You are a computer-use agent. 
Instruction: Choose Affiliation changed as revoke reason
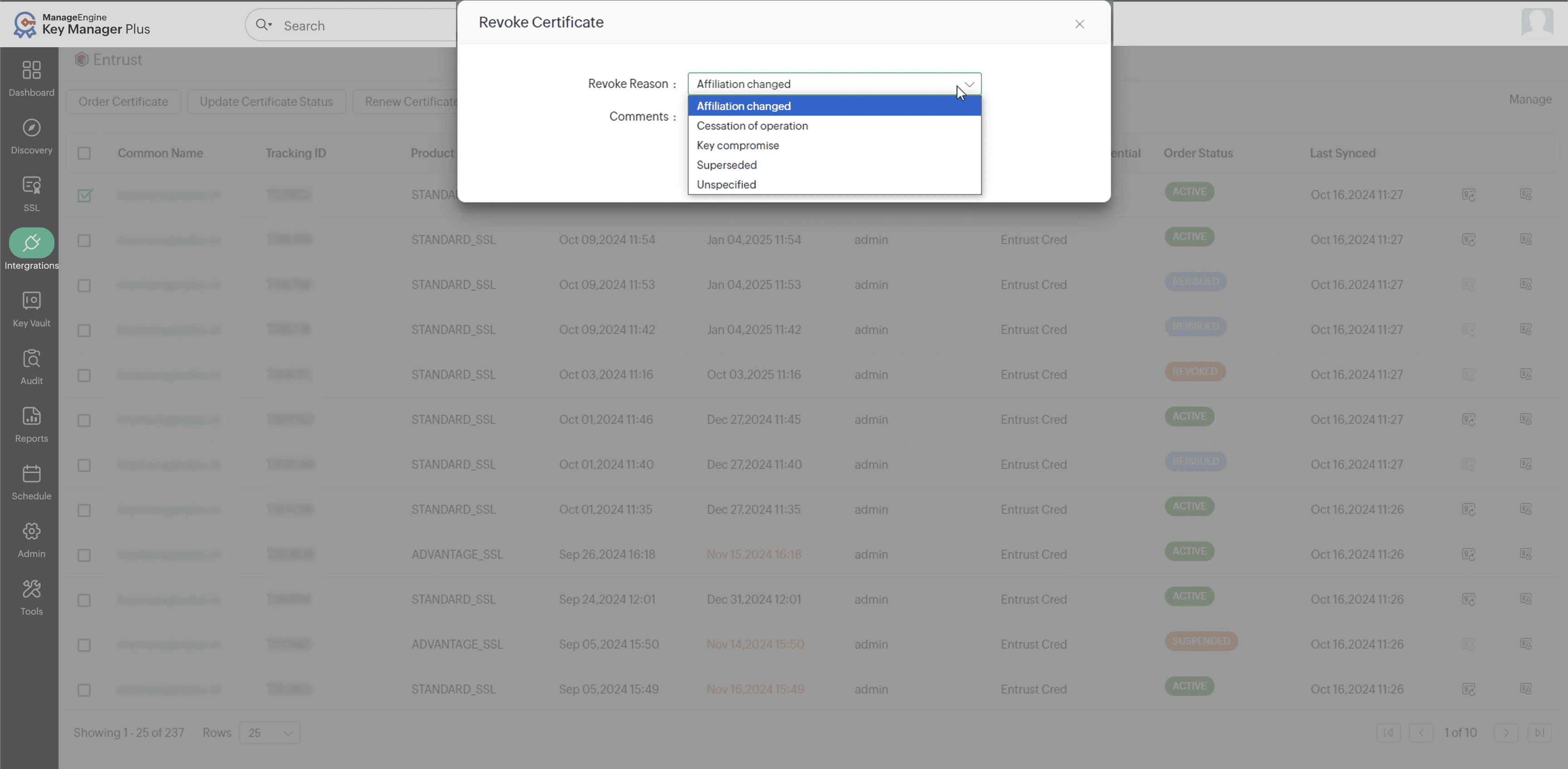pyautogui.click(x=834, y=106)
